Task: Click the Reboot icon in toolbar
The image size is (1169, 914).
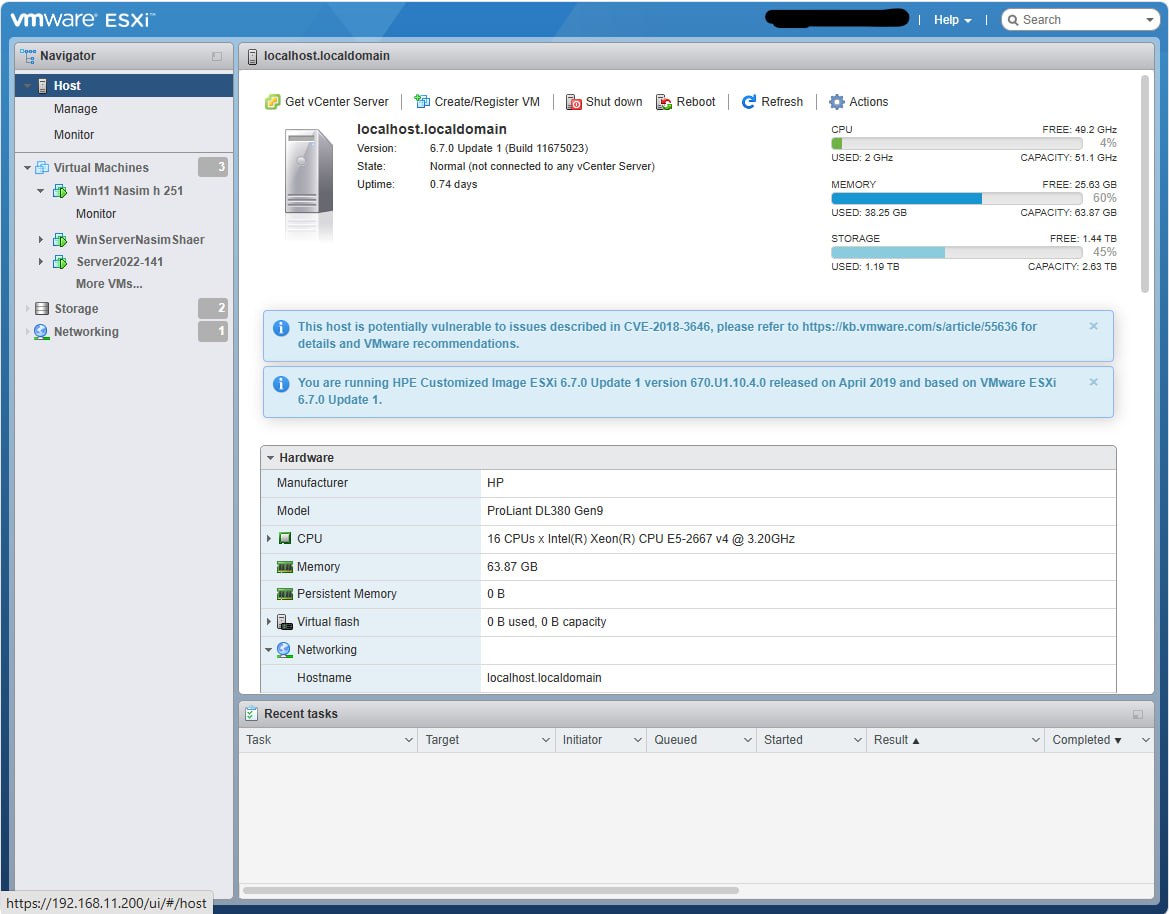Action: (664, 102)
